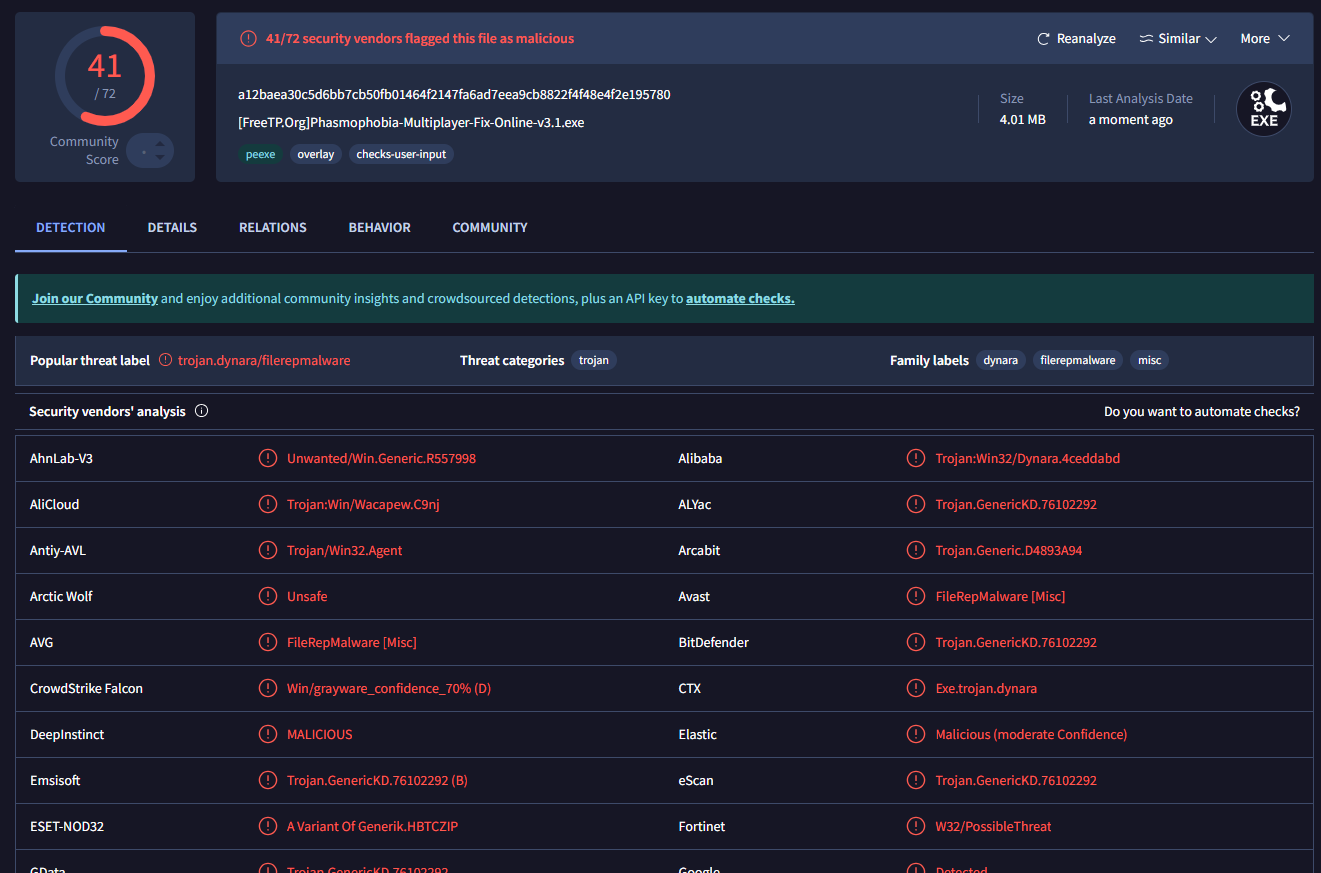Select the peexe tag

[x=260, y=154]
